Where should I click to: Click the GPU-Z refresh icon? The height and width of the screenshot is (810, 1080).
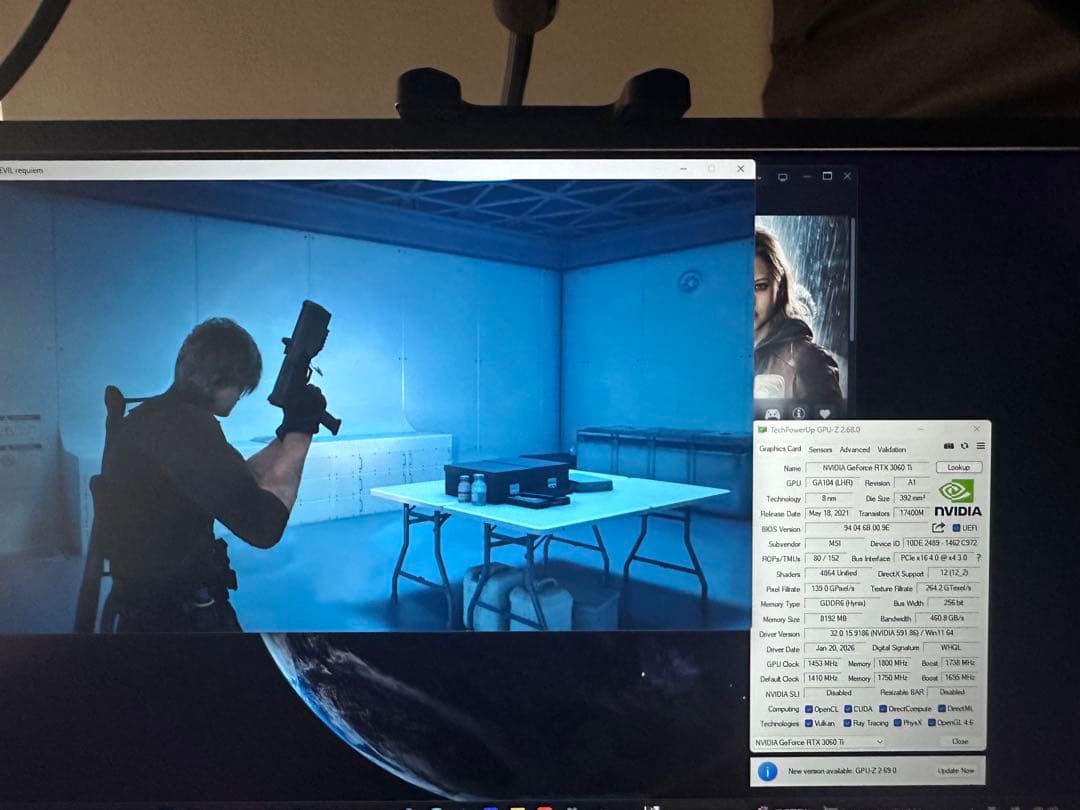[x=964, y=446]
